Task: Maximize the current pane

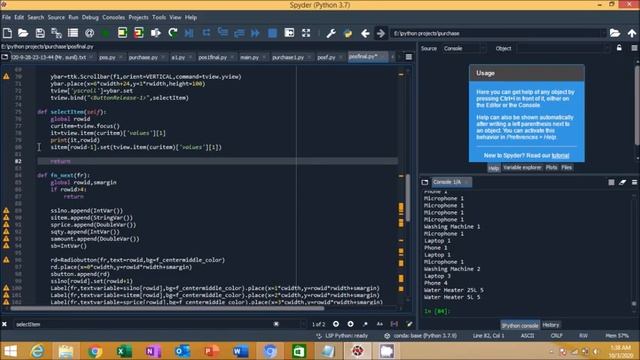Action: (x=289, y=33)
